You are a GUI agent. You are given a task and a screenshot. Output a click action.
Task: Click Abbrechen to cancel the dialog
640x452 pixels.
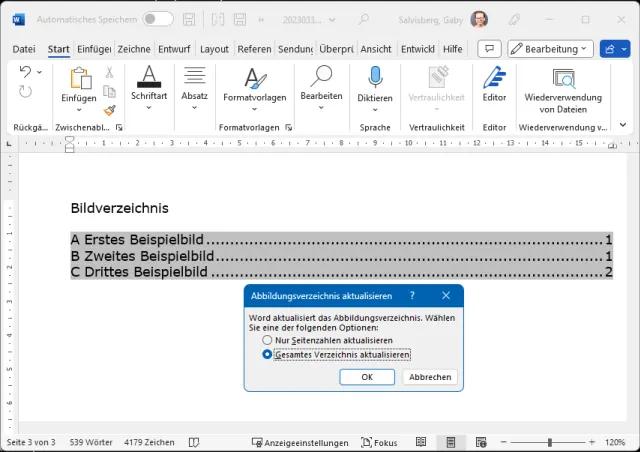click(x=430, y=377)
